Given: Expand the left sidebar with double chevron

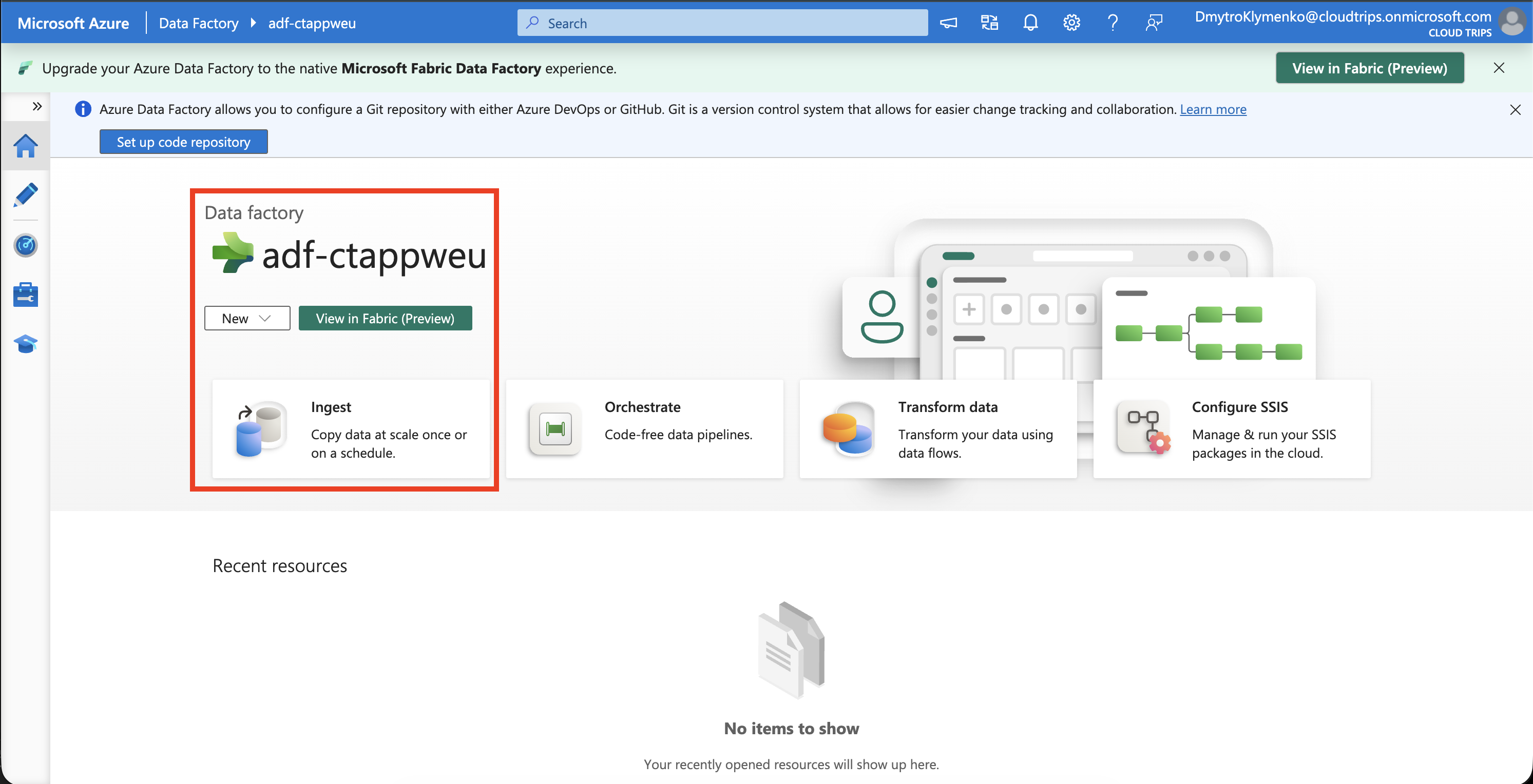Looking at the screenshot, I should click(x=37, y=107).
